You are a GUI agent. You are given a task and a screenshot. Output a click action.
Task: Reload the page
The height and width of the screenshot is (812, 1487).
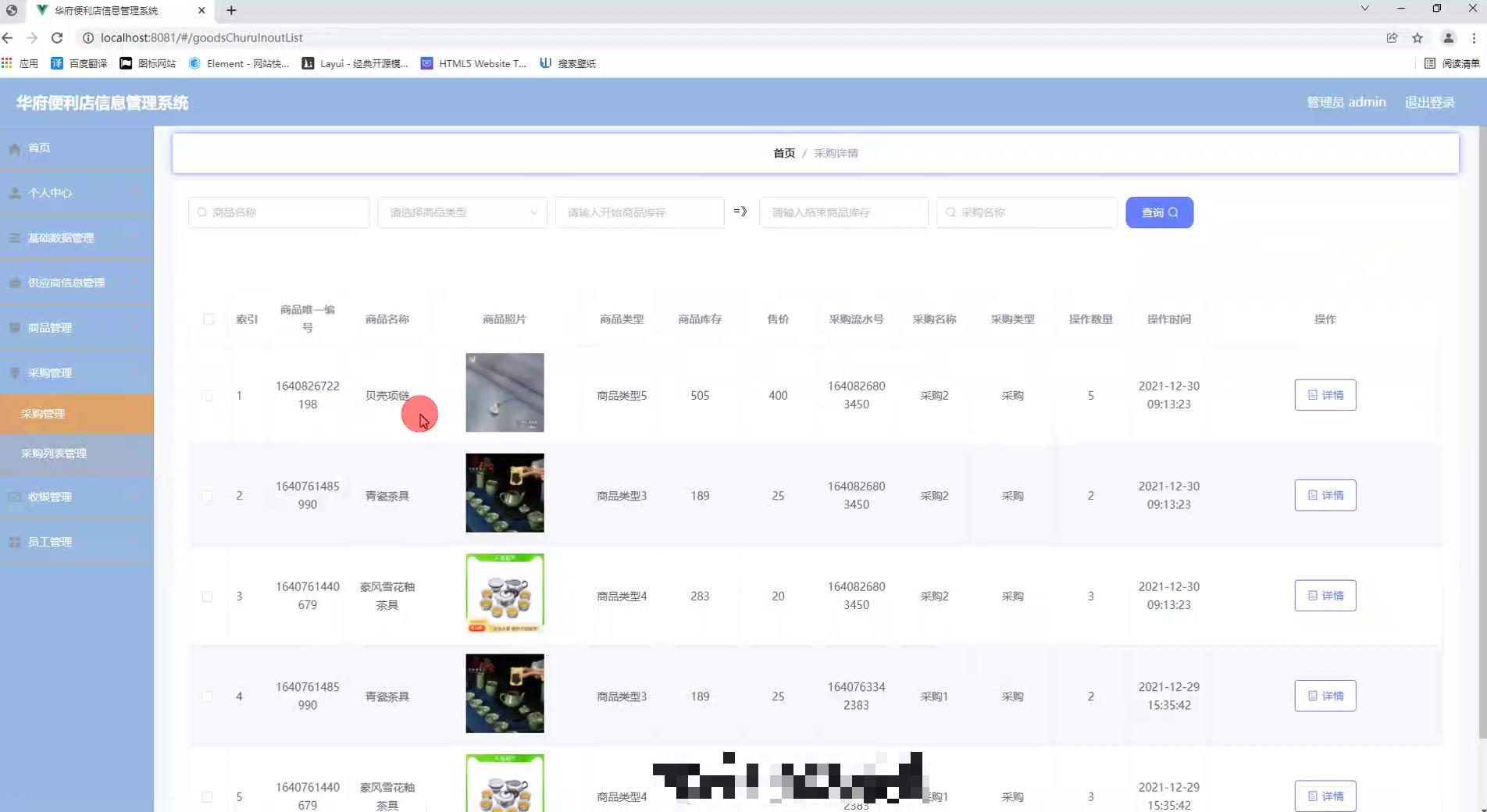click(x=57, y=37)
